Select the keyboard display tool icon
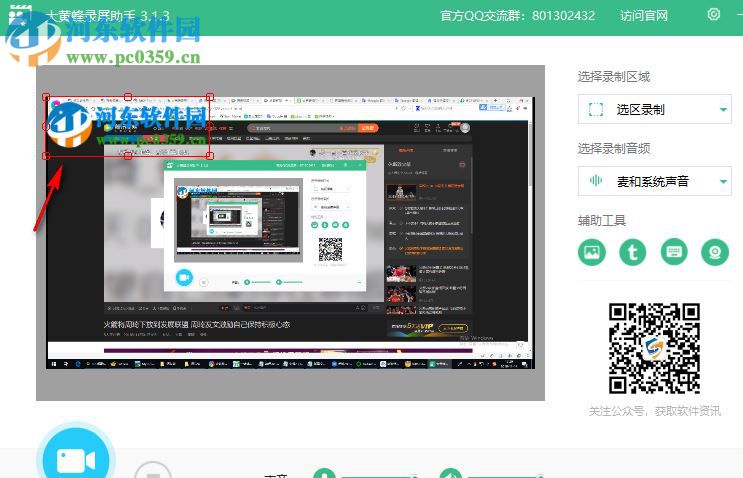743x478 pixels. pyautogui.click(x=674, y=252)
